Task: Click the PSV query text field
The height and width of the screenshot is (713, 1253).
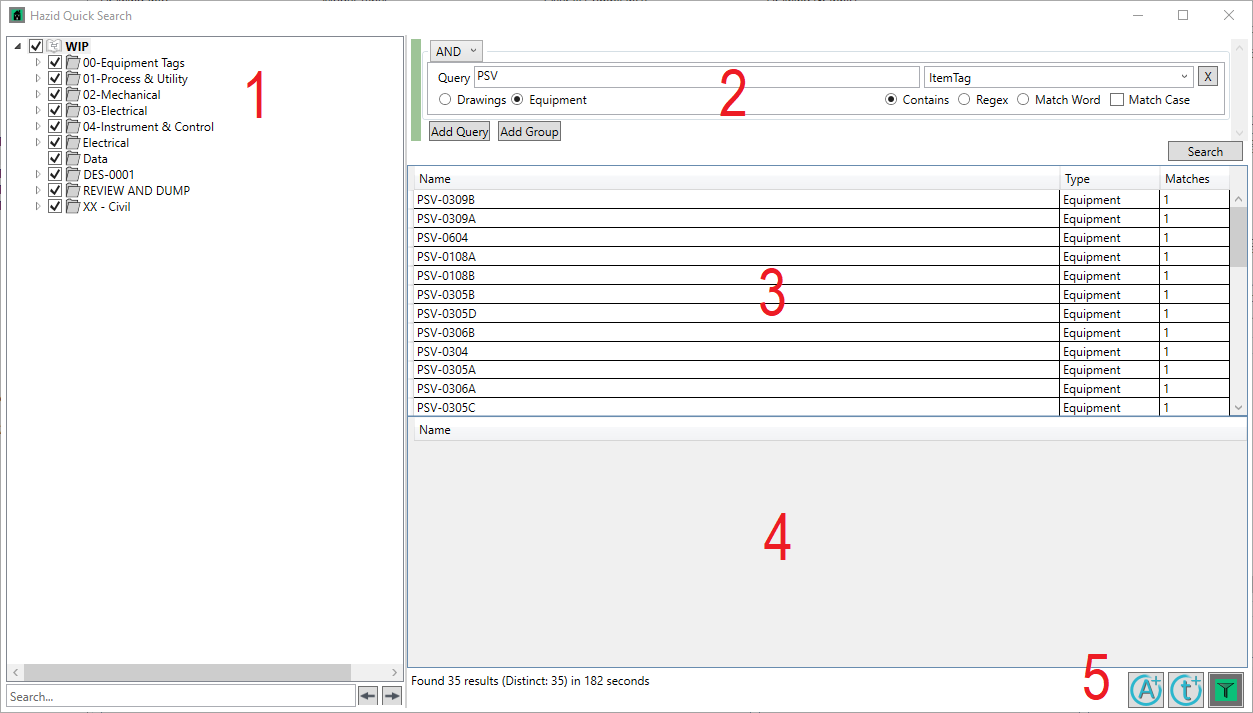Action: click(x=695, y=77)
